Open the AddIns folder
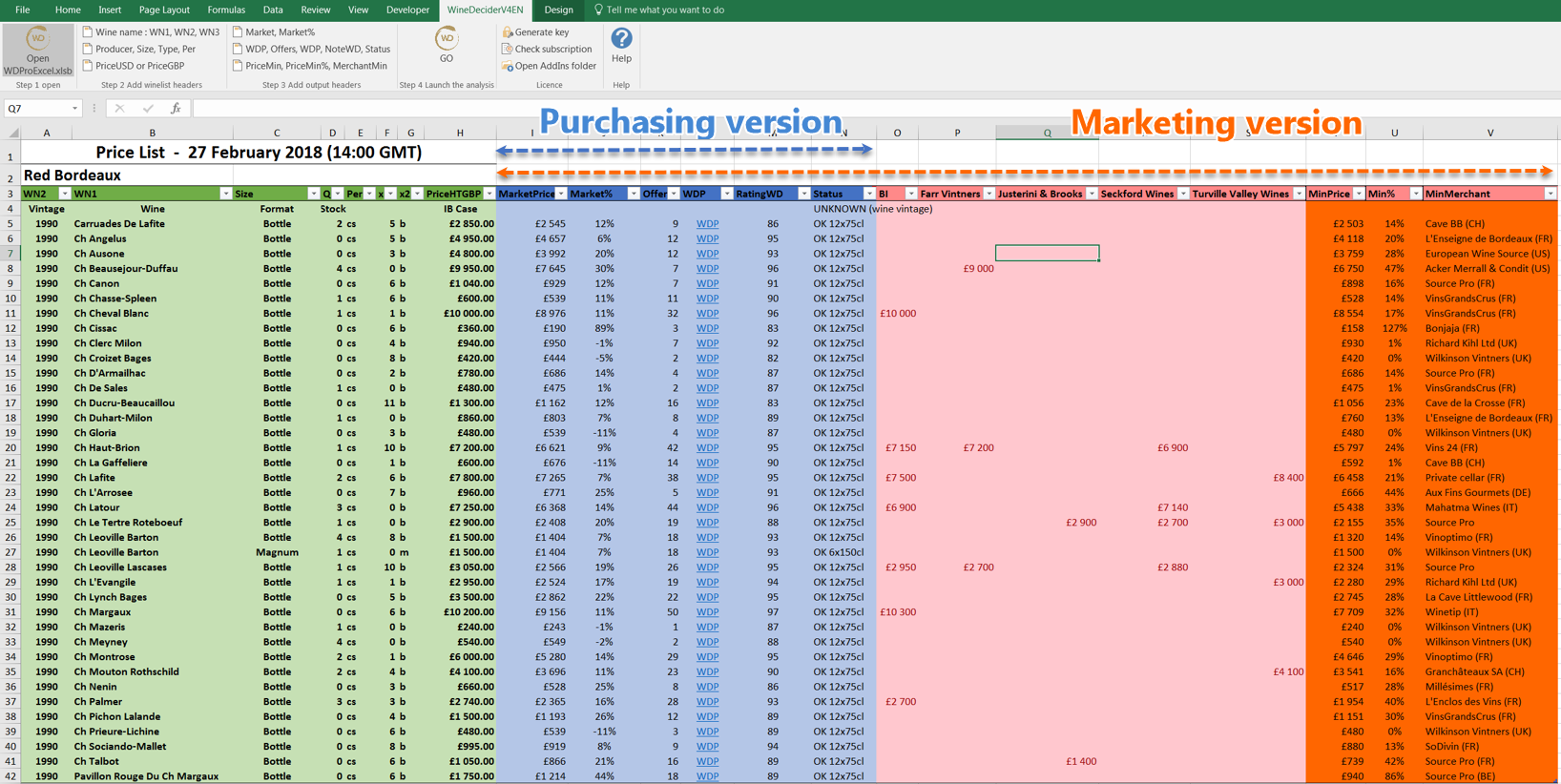 pyautogui.click(x=549, y=67)
